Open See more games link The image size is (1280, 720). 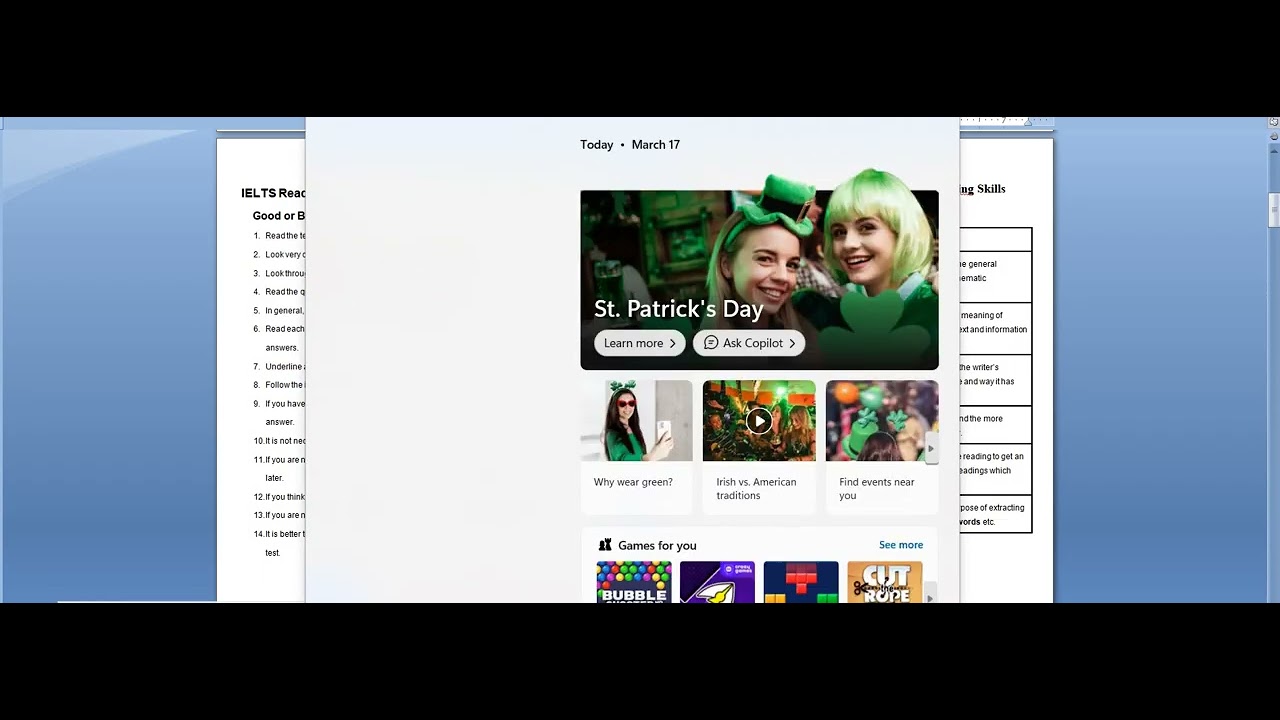coord(901,545)
